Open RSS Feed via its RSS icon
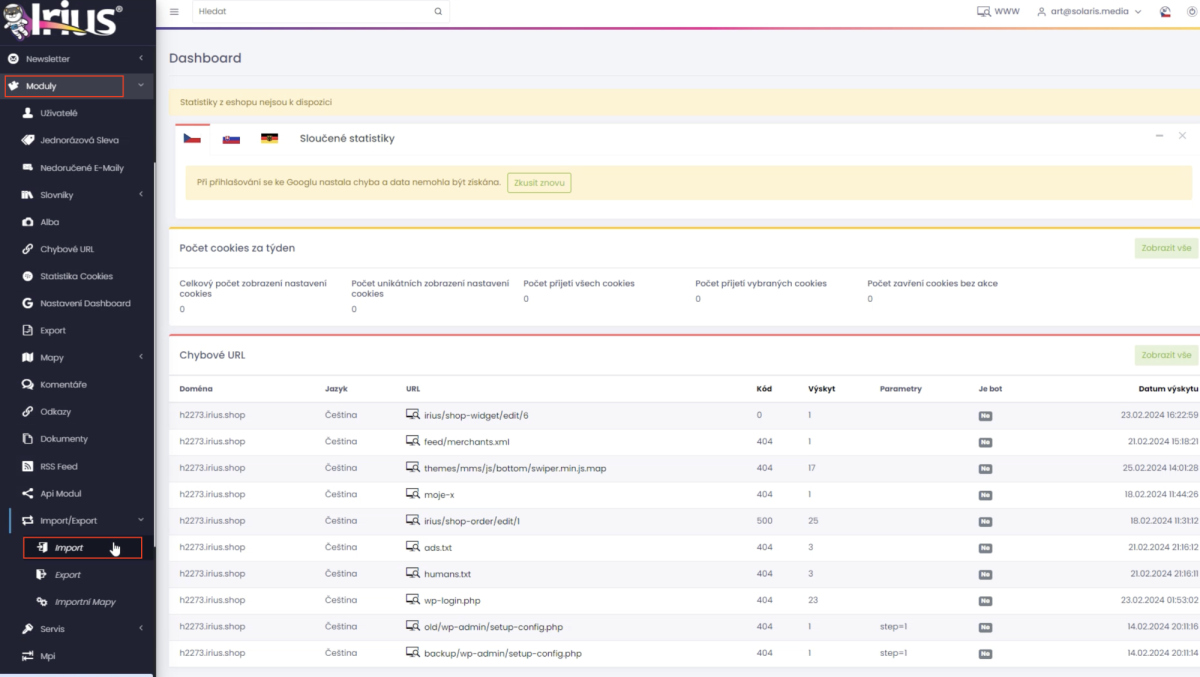The height and width of the screenshot is (677, 1200). point(28,466)
